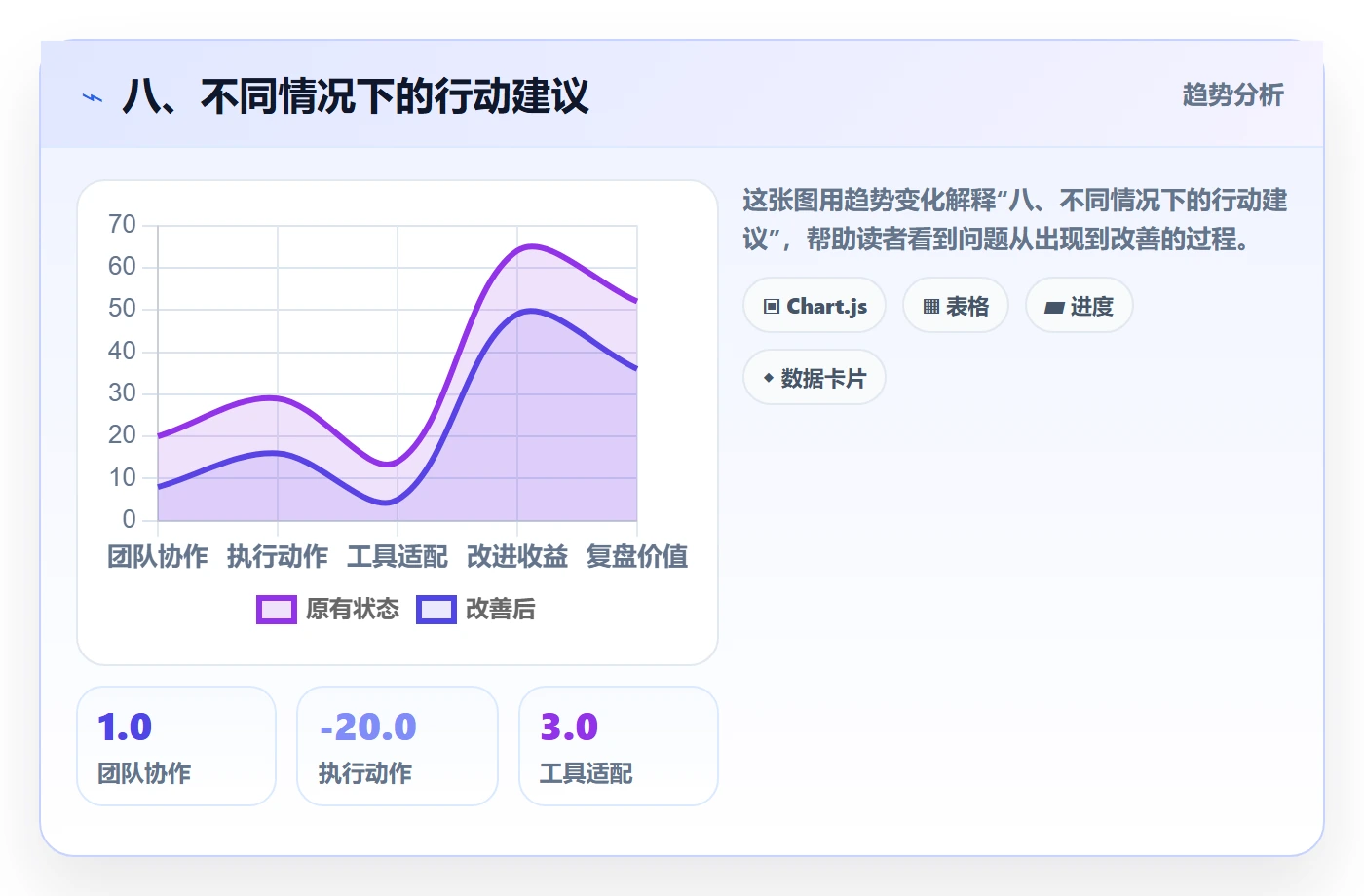Open the 1.0 团队协作 data card
The image size is (1364, 896).
click(x=176, y=746)
